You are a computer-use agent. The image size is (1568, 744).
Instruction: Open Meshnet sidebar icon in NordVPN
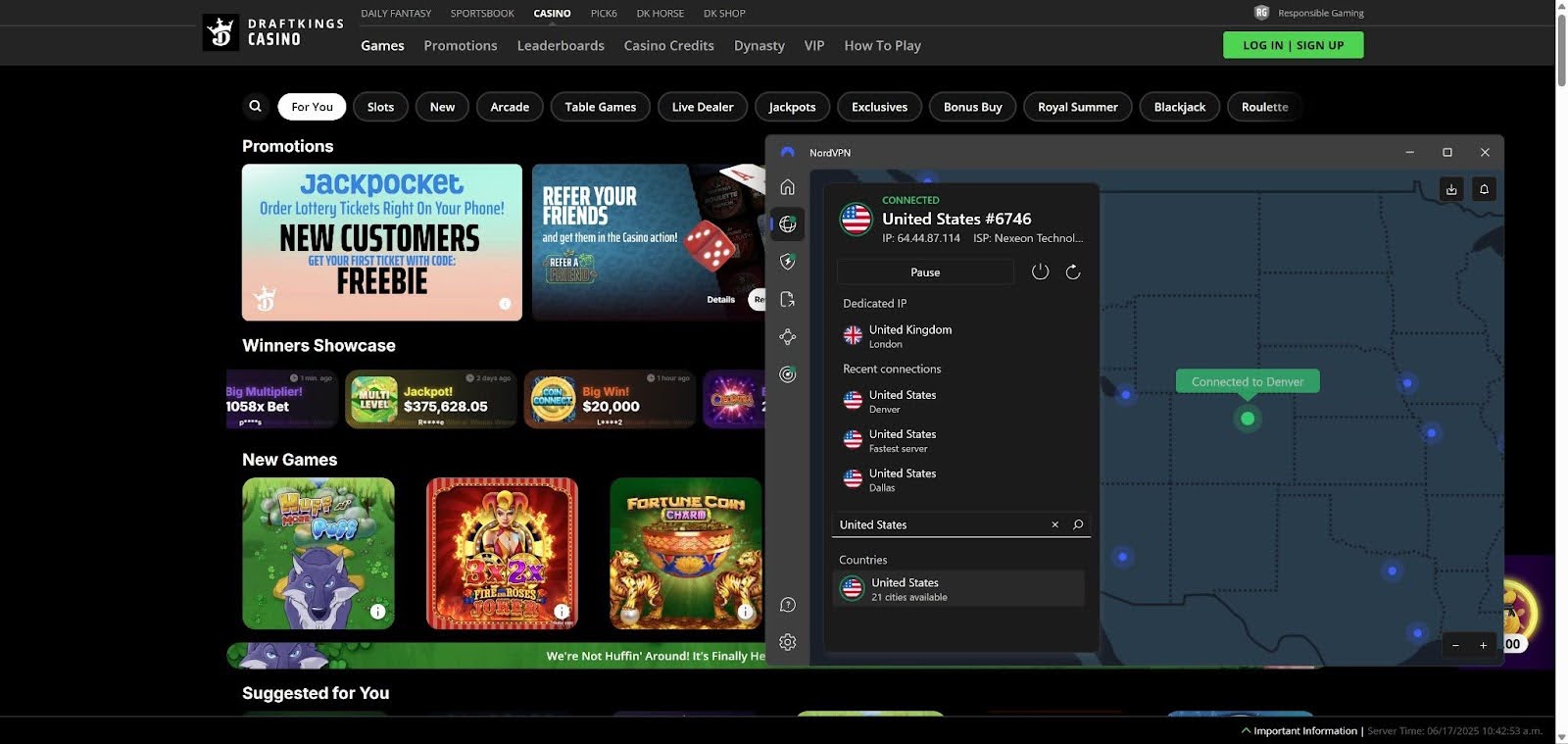point(787,336)
